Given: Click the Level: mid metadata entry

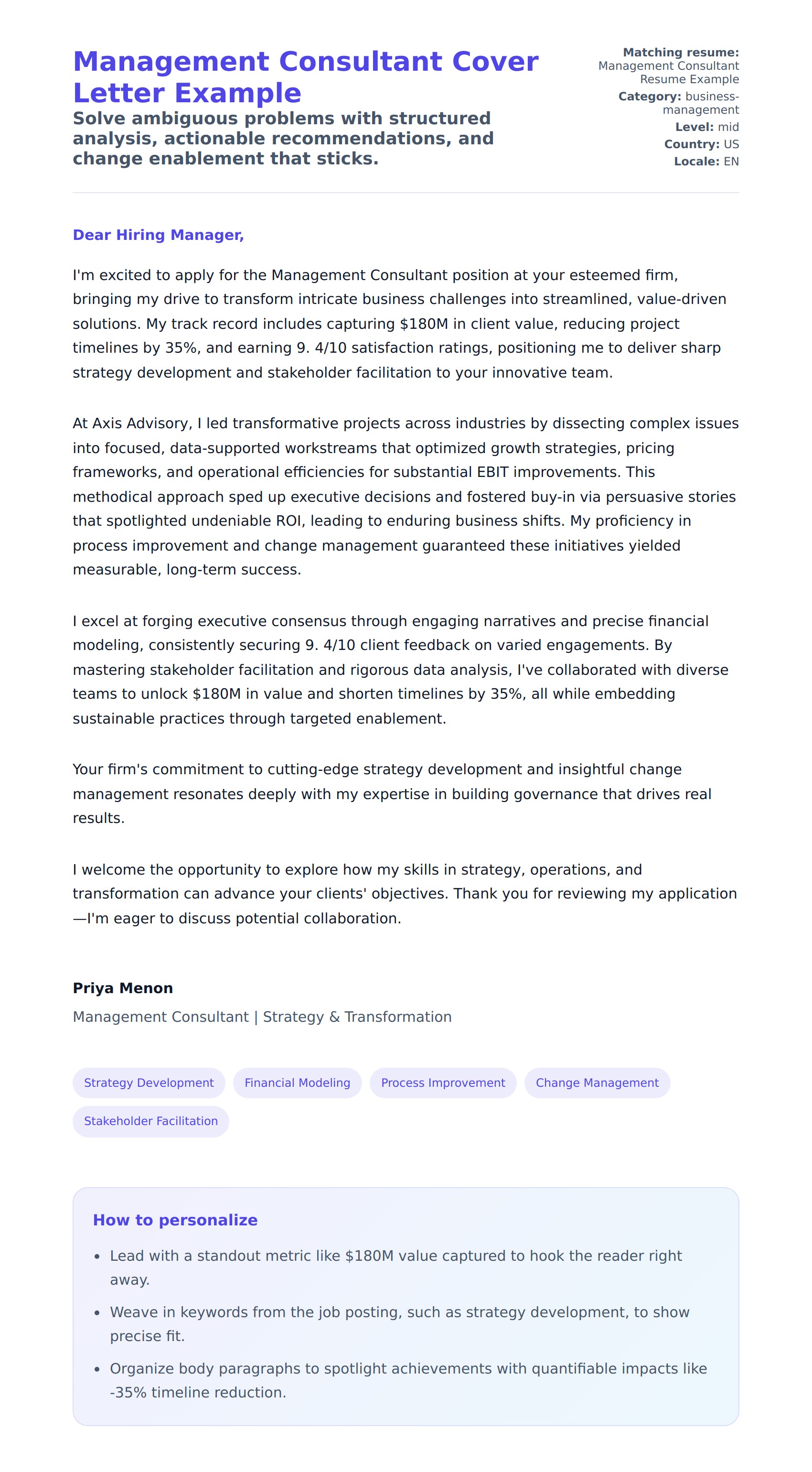Looking at the screenshot, I should pos(706,127).
